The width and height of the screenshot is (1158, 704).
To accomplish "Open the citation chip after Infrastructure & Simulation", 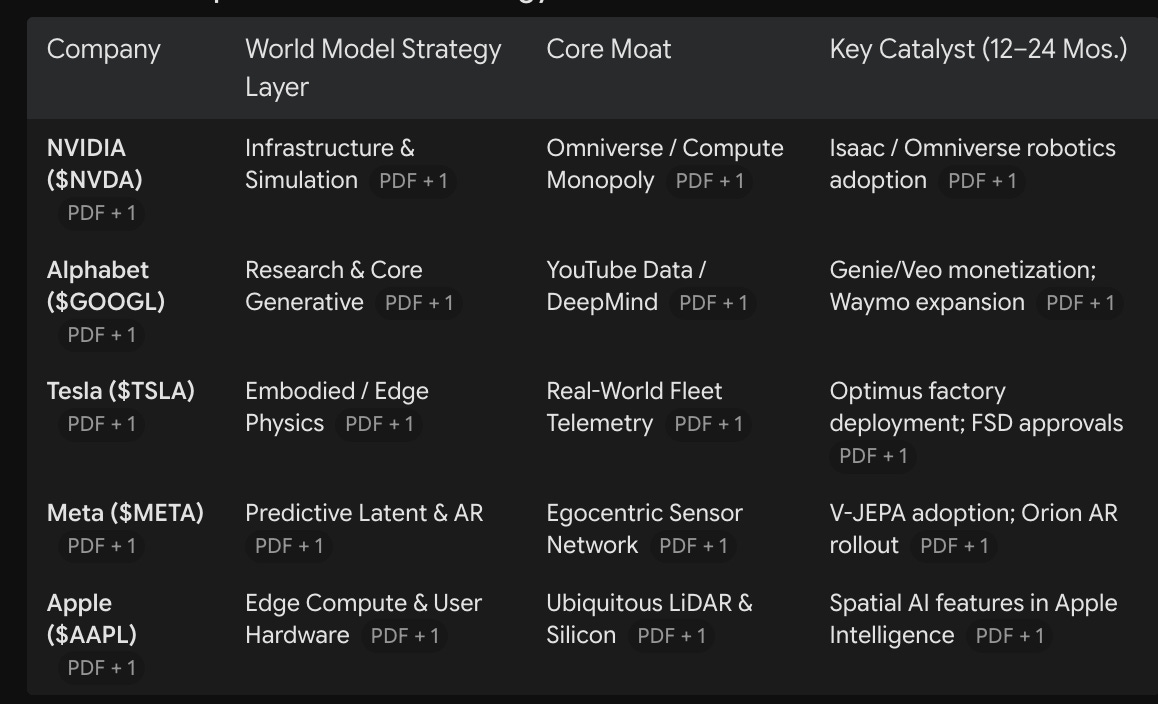I will click(413, 181).
